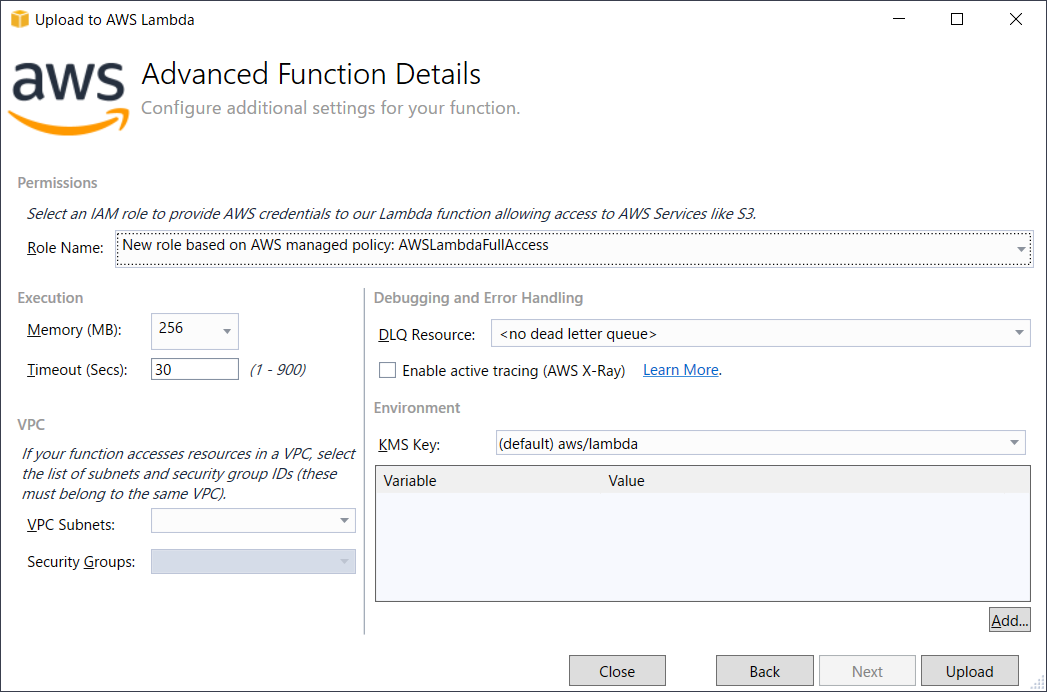This screenshot has height=692, width=1047.
Task: Enable active tracing (AWS X-Ray) checkbox
Action: pyautogui.click(x=387, y=370)
